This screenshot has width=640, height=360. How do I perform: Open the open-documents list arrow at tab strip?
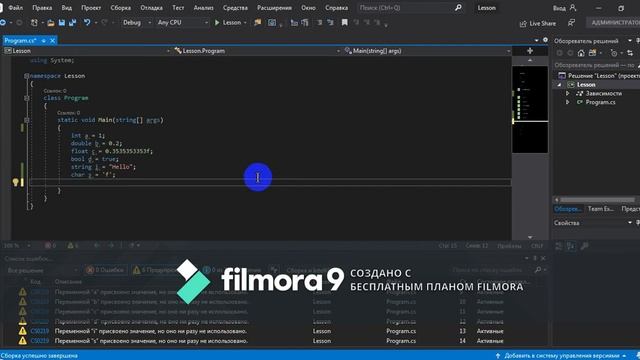click(536, 40)
